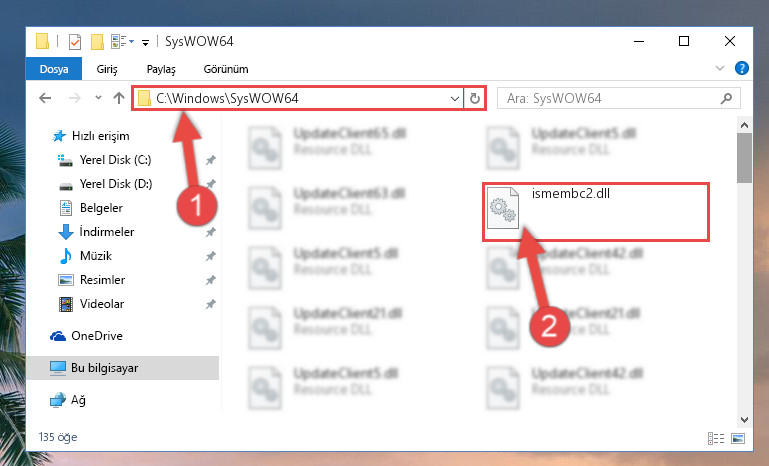This screenshot has height=466, width=769.
Task: Click the vertical scrollbar down arrow
Action: click(744, 420)
